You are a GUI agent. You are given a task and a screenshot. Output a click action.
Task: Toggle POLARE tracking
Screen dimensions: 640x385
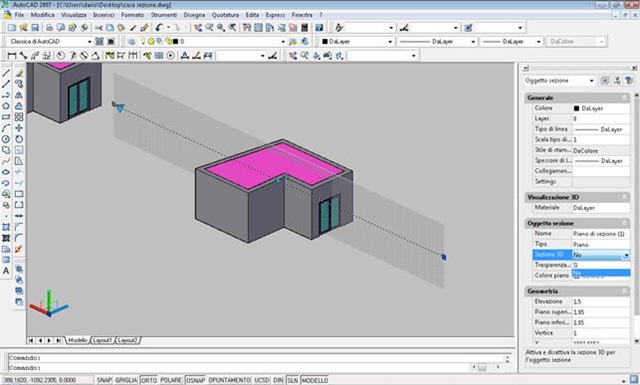171,380
